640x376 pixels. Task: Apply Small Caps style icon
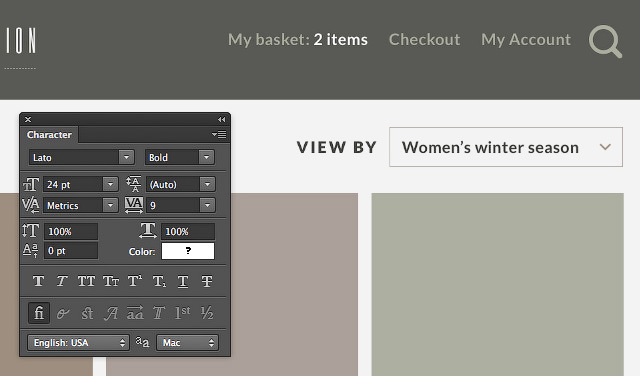[111, 281]
